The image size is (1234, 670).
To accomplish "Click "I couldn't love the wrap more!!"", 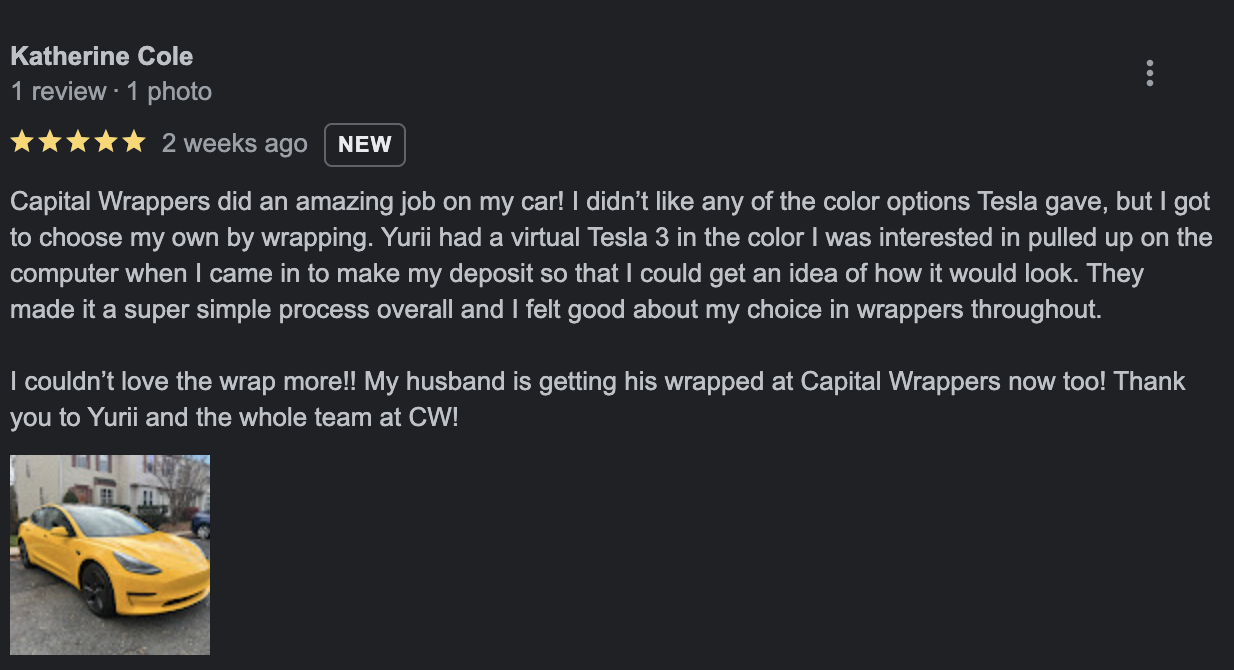I will pyautogui.click(x=184, y=381).
